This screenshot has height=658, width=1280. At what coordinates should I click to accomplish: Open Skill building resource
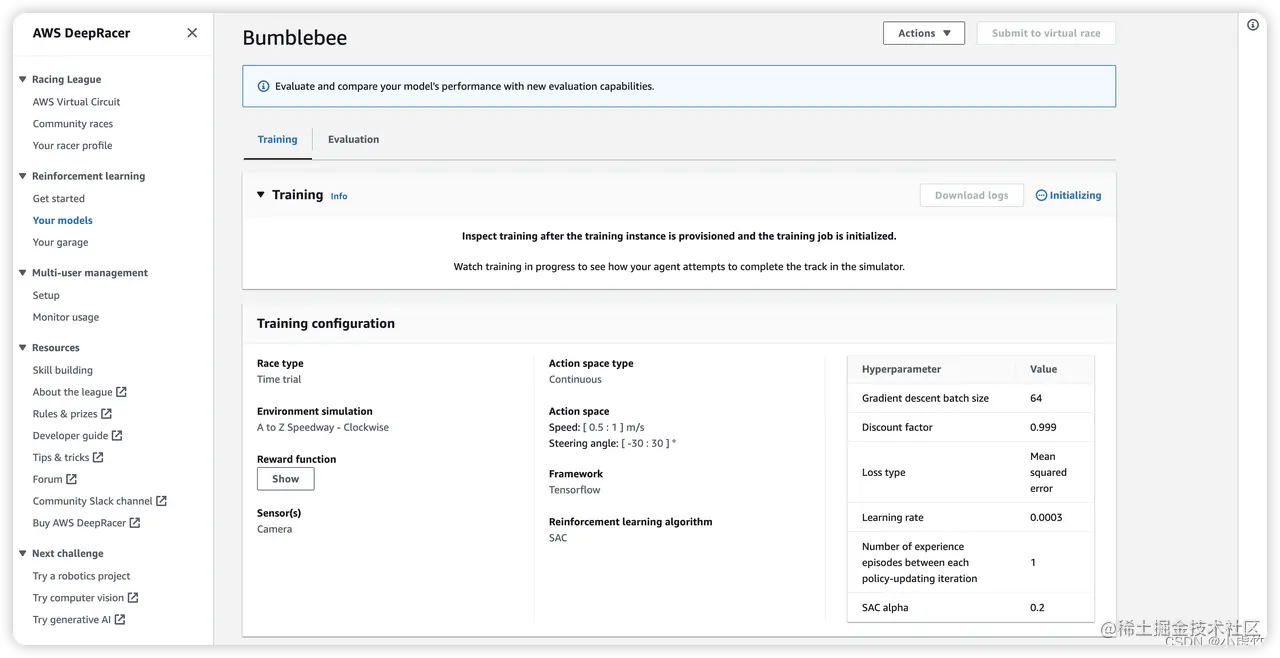(x=63, y=370)
